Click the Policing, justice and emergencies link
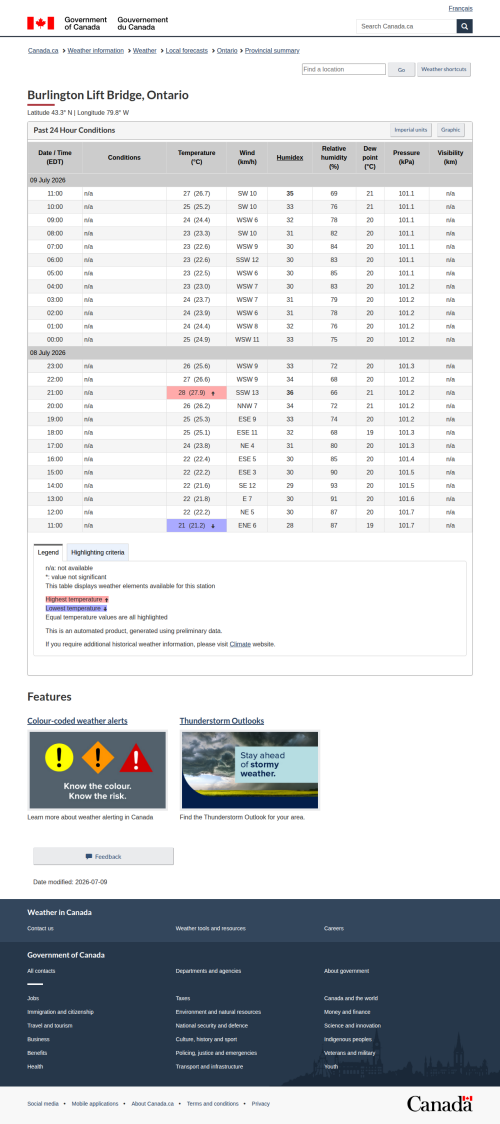The width and height of the screenshot is (500, 1124). point(216,1053)
